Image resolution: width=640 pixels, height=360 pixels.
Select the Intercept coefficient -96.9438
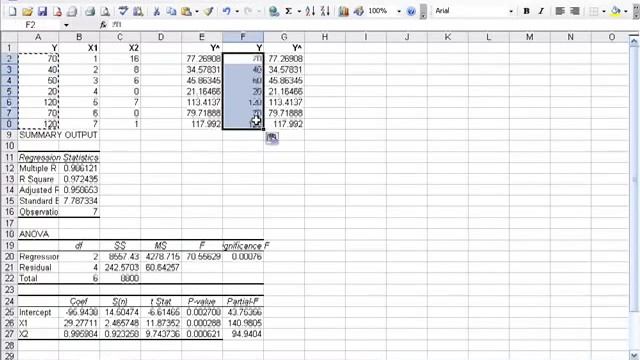pos(79,312)
